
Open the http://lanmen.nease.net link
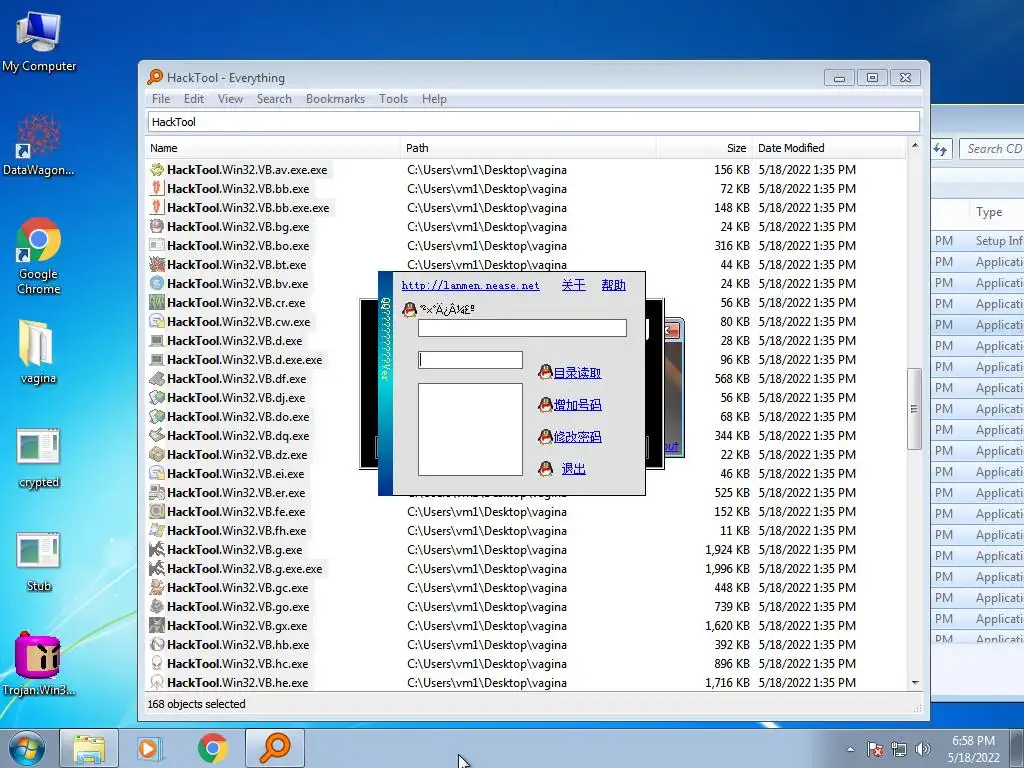pyautogui.click(x=470, y=285)
